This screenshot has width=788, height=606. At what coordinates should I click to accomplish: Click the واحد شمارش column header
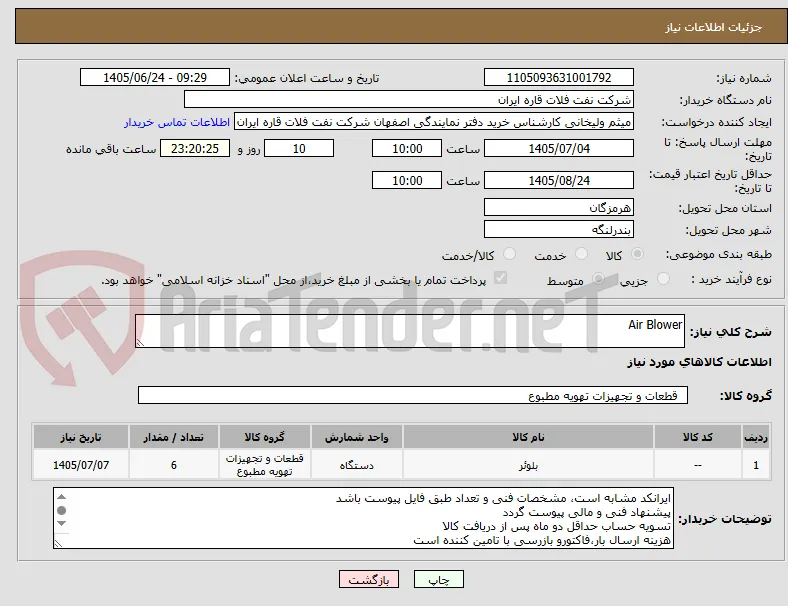(x=356, y=437)
